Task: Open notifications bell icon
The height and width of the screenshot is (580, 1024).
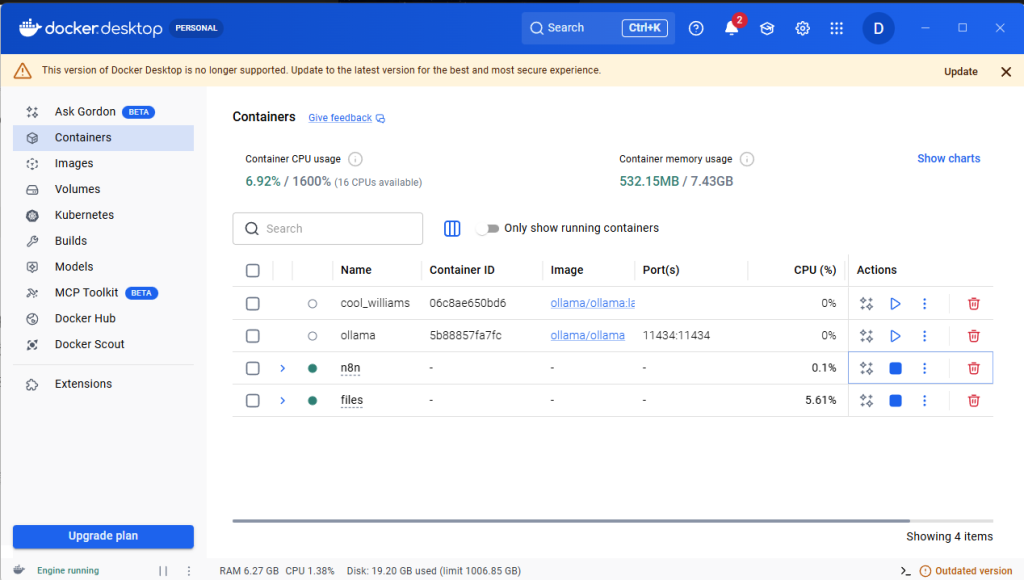Action: coord(731,28)
